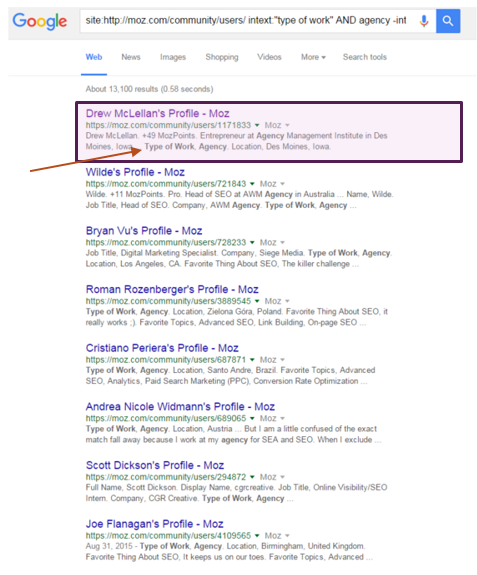This screenshot has width=477, height=575.
Task: Open the Videos tab
Action: tap(269, 57)
